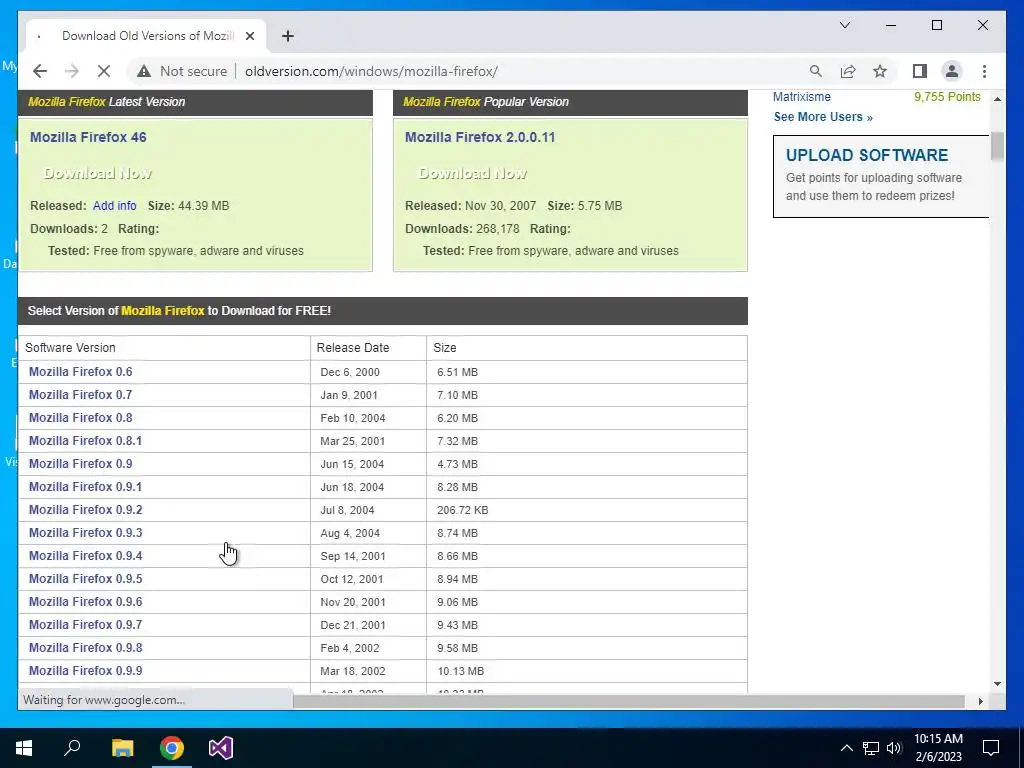Open Mozilla Firefox 2.0.0.11 link
Viewport: 1024px width, 768px height.
point(480,137)
